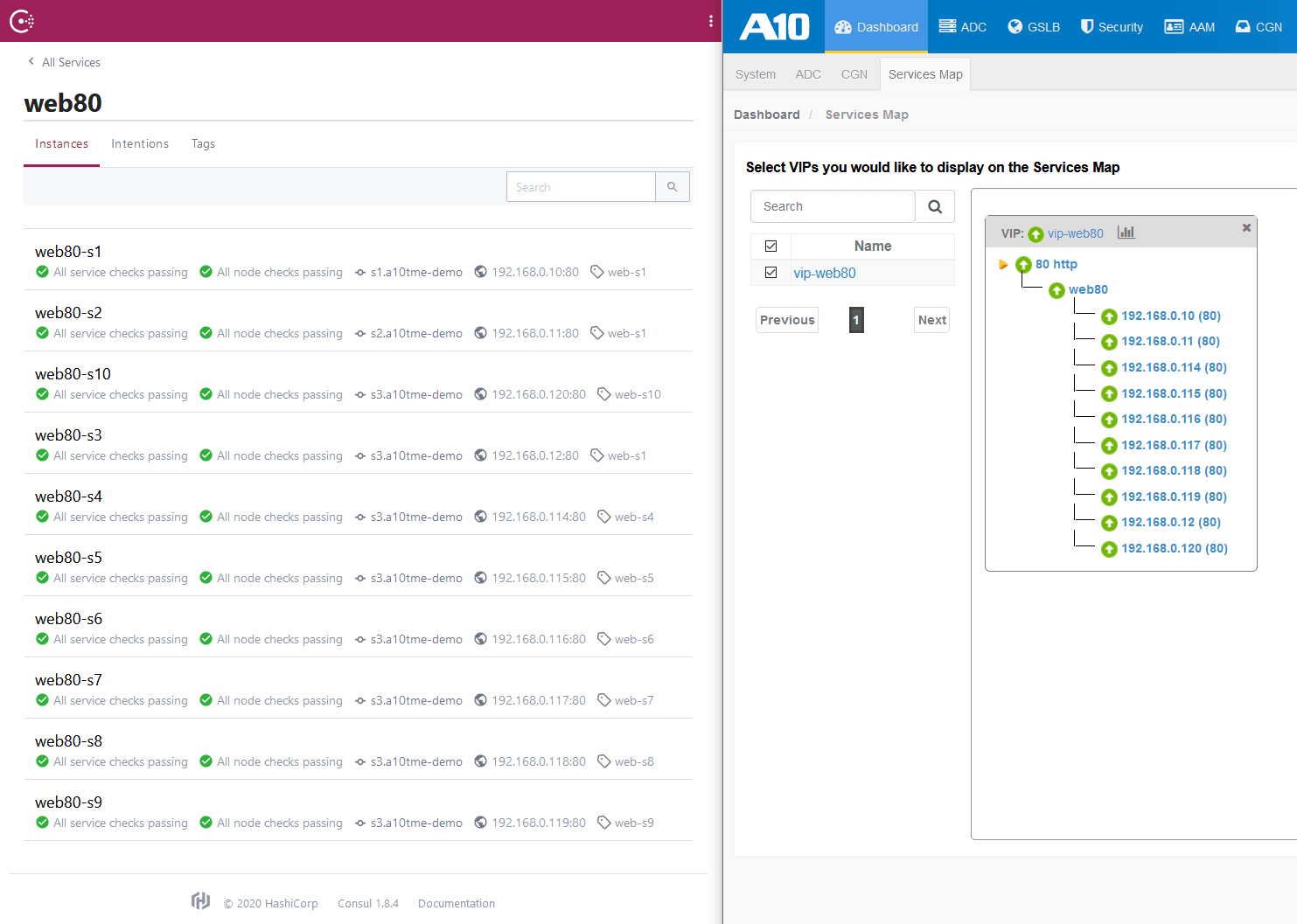Image resolution: width=1297 pixels, height=924 pixels.
Task: Select server 192.168.0.114 (80) in tree
Action: click(1174, 367)
